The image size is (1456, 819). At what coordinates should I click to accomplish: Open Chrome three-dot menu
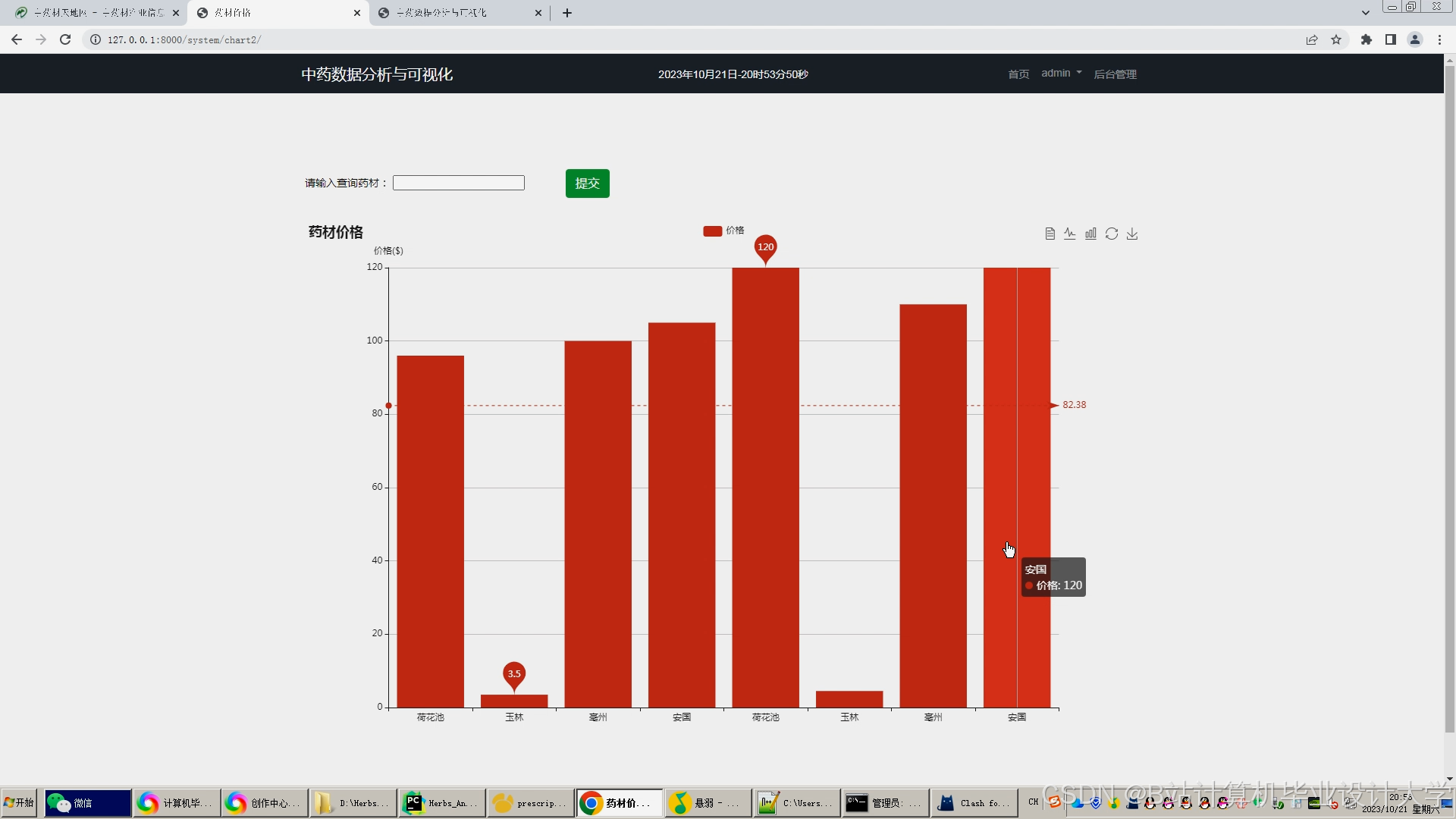click(1439, 39)
